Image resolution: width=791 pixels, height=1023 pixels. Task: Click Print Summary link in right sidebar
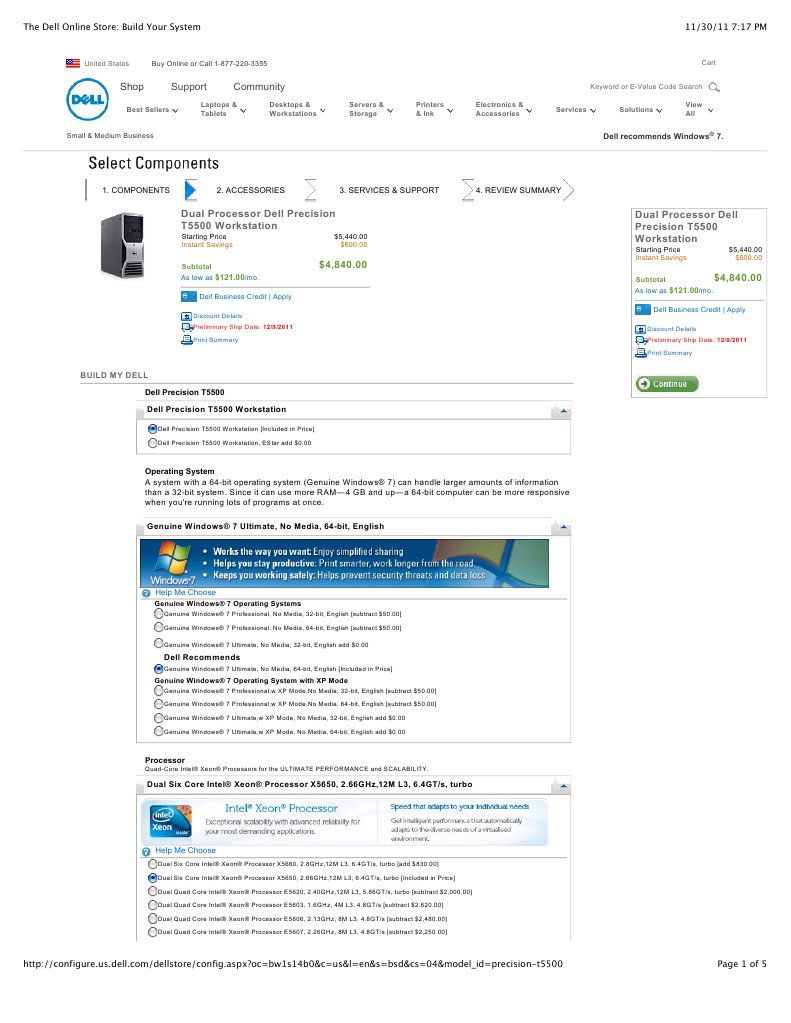[670, 353]
